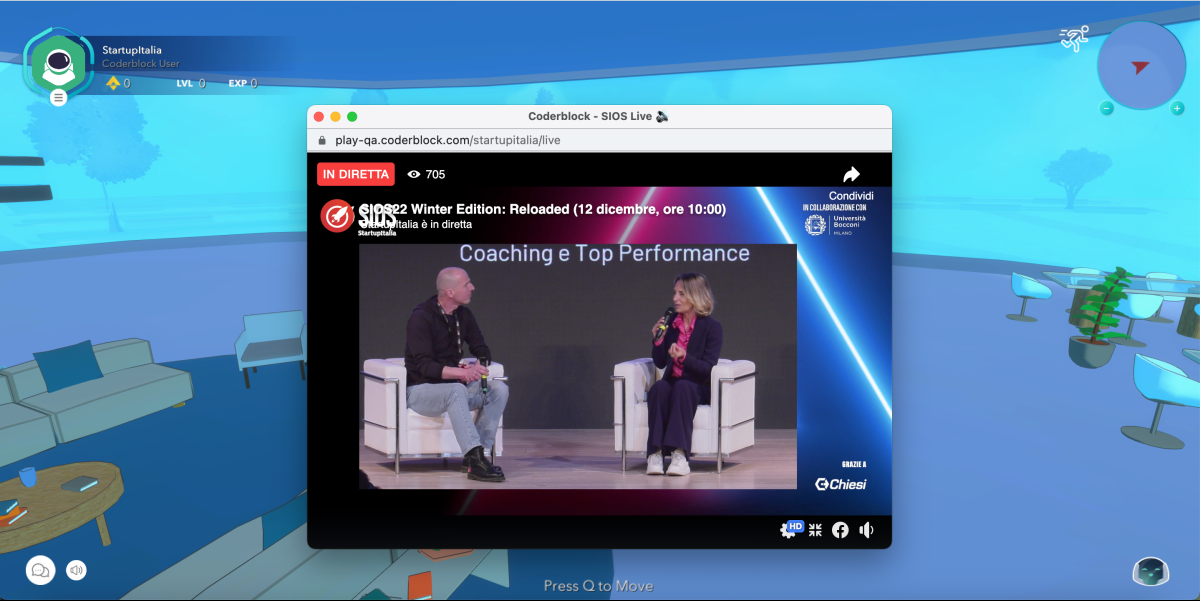Click the 'Coderblock User' subtitle
This screenshot has height=601, width=1200.
click(141, 64)
